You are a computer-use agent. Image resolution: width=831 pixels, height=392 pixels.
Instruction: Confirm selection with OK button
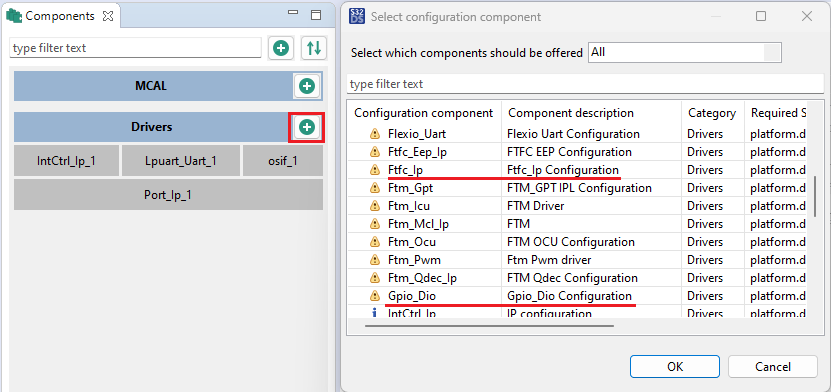click(x=675, y=367)
